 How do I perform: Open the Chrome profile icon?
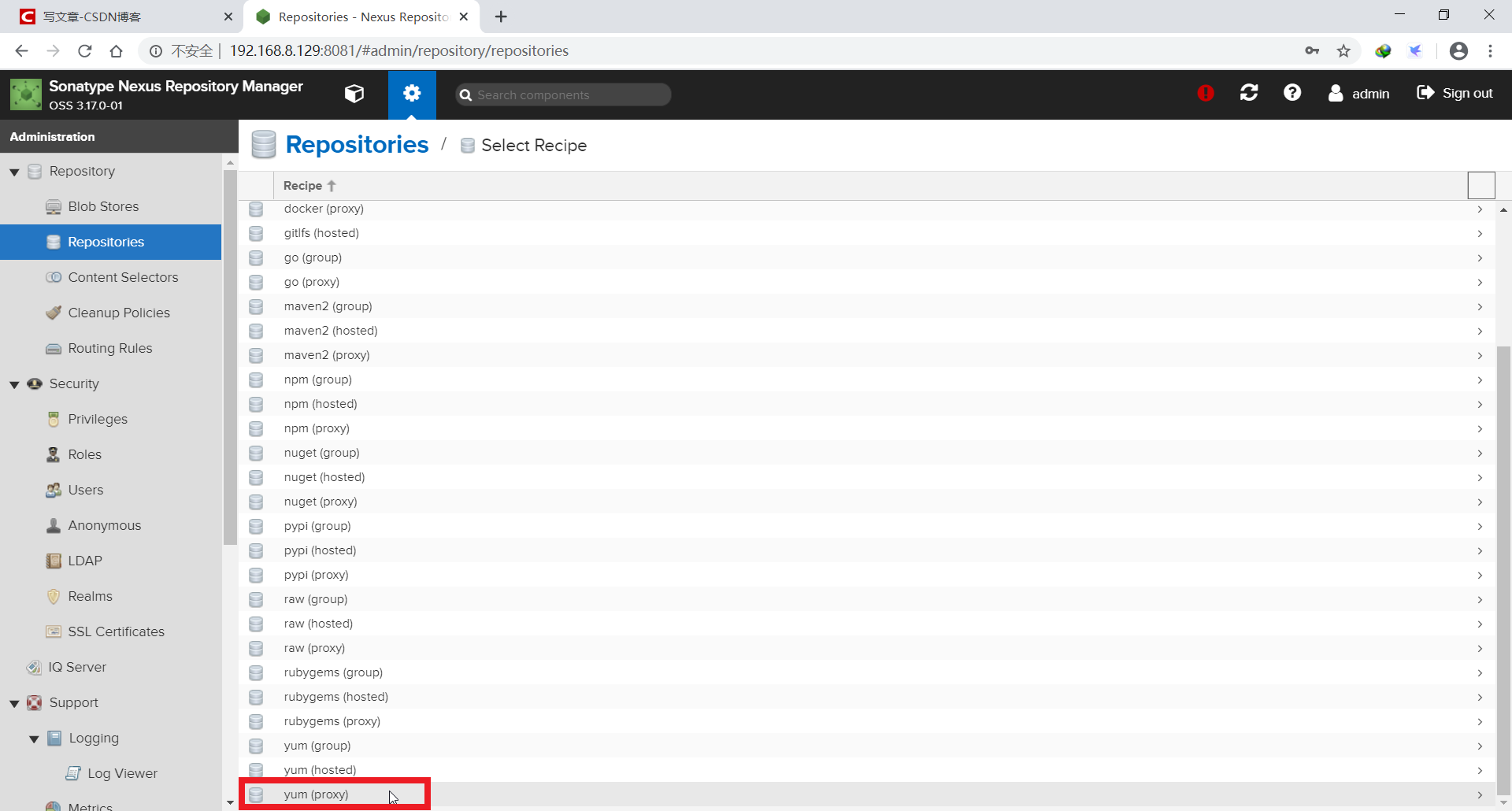pos(1458,51)
